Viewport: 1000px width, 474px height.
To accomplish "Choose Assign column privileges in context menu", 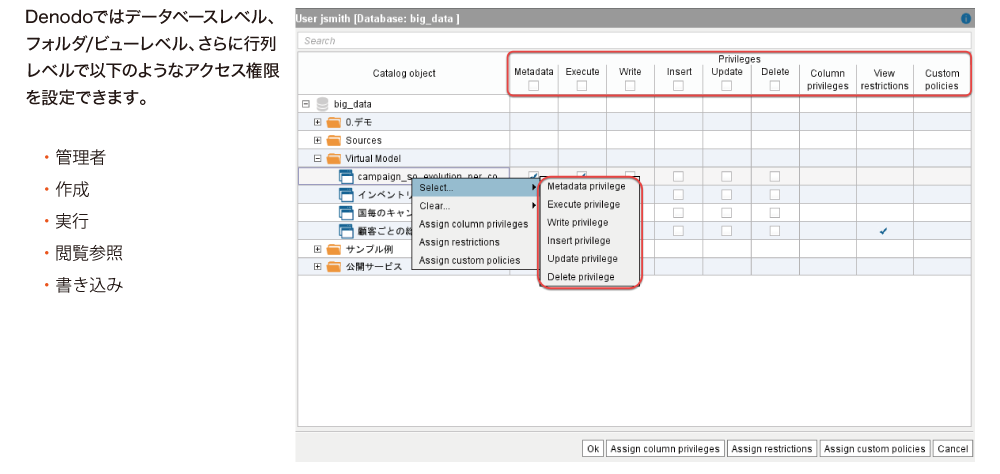I will (476, 224).
